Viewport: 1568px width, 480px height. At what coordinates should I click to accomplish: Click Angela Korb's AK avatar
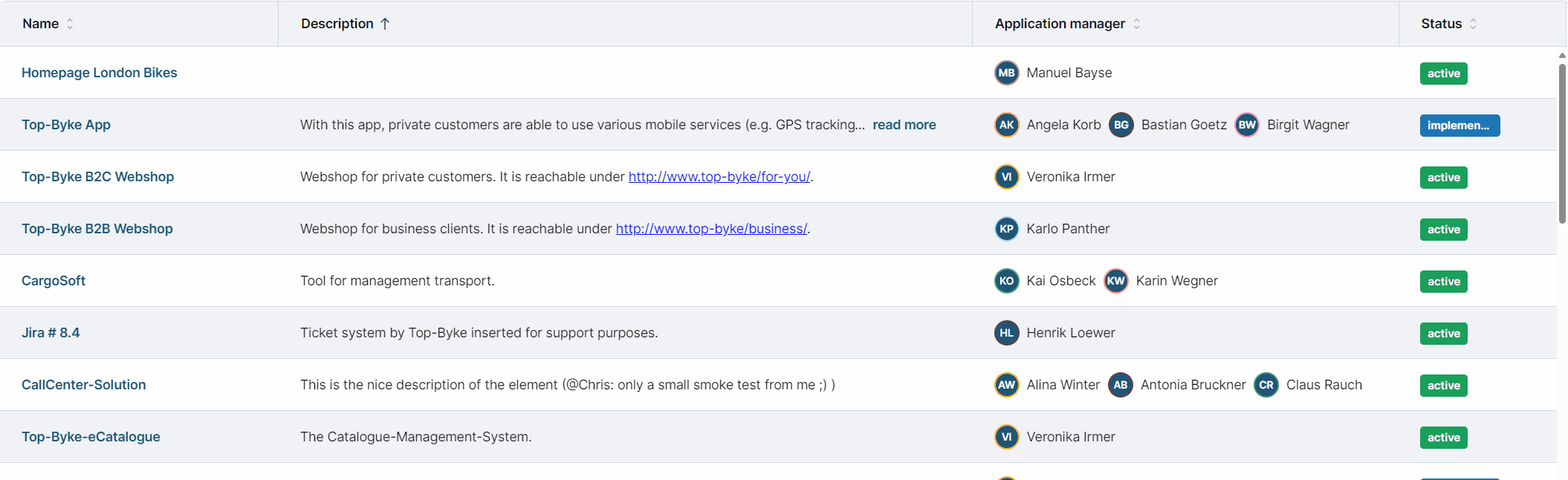pyautogui.click(x=1006, y=125)
